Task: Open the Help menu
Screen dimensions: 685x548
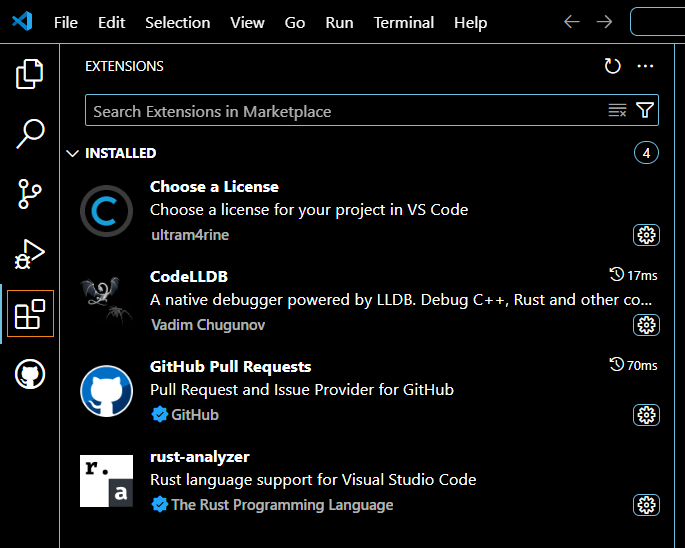Action: click(x=470, y=22)
